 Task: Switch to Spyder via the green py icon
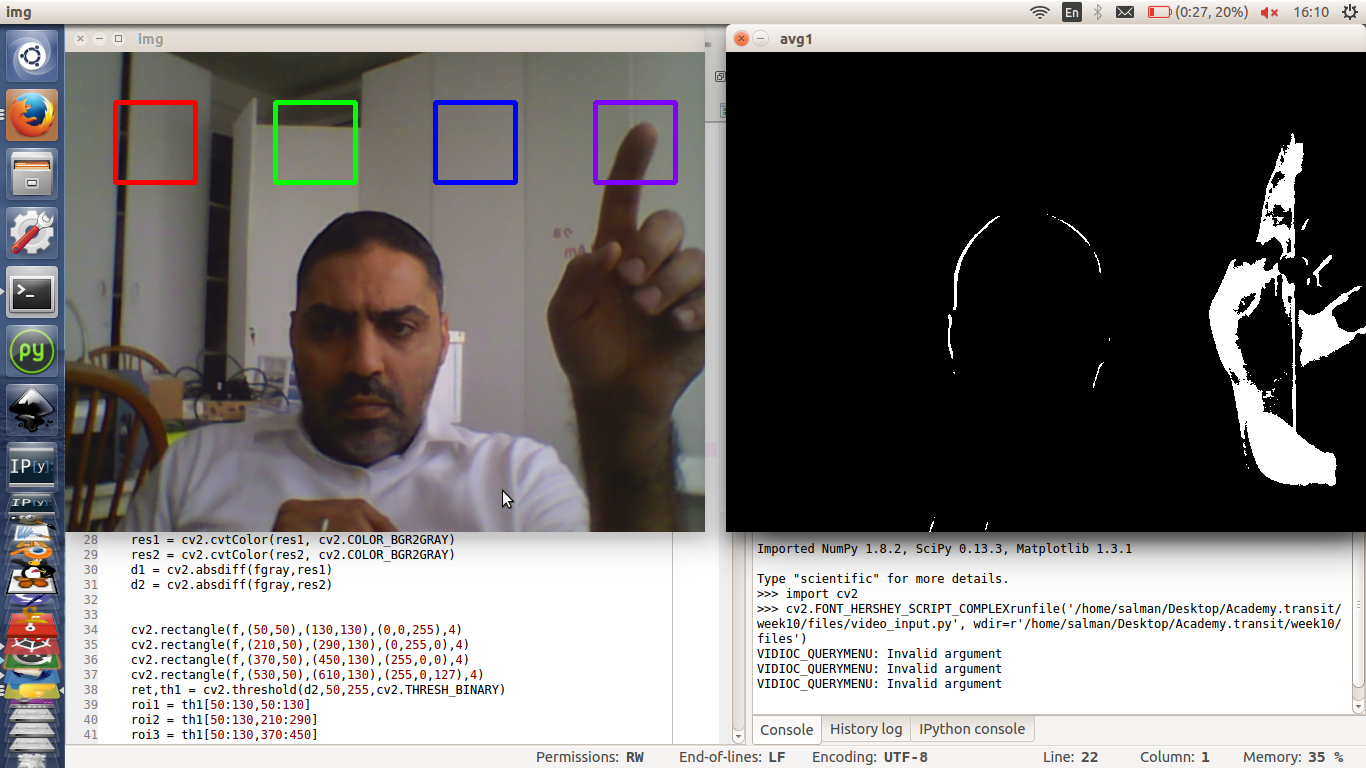click(x=32, y=352)
